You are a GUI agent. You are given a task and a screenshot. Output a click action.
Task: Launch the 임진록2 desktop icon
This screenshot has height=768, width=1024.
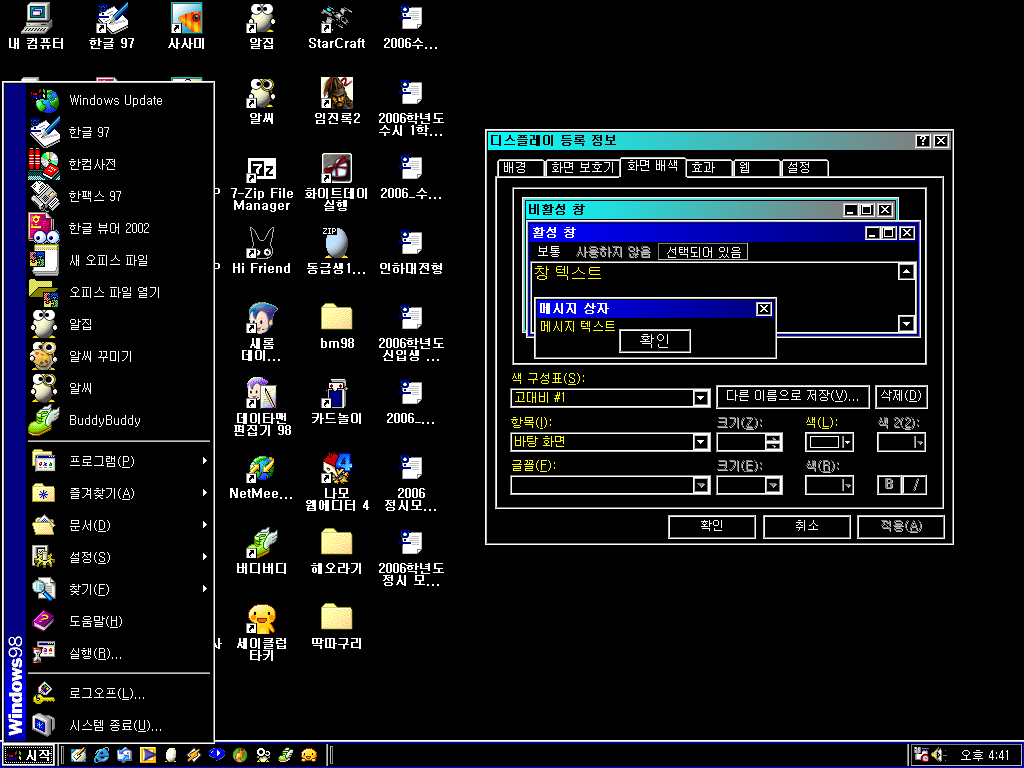(336, 102)
